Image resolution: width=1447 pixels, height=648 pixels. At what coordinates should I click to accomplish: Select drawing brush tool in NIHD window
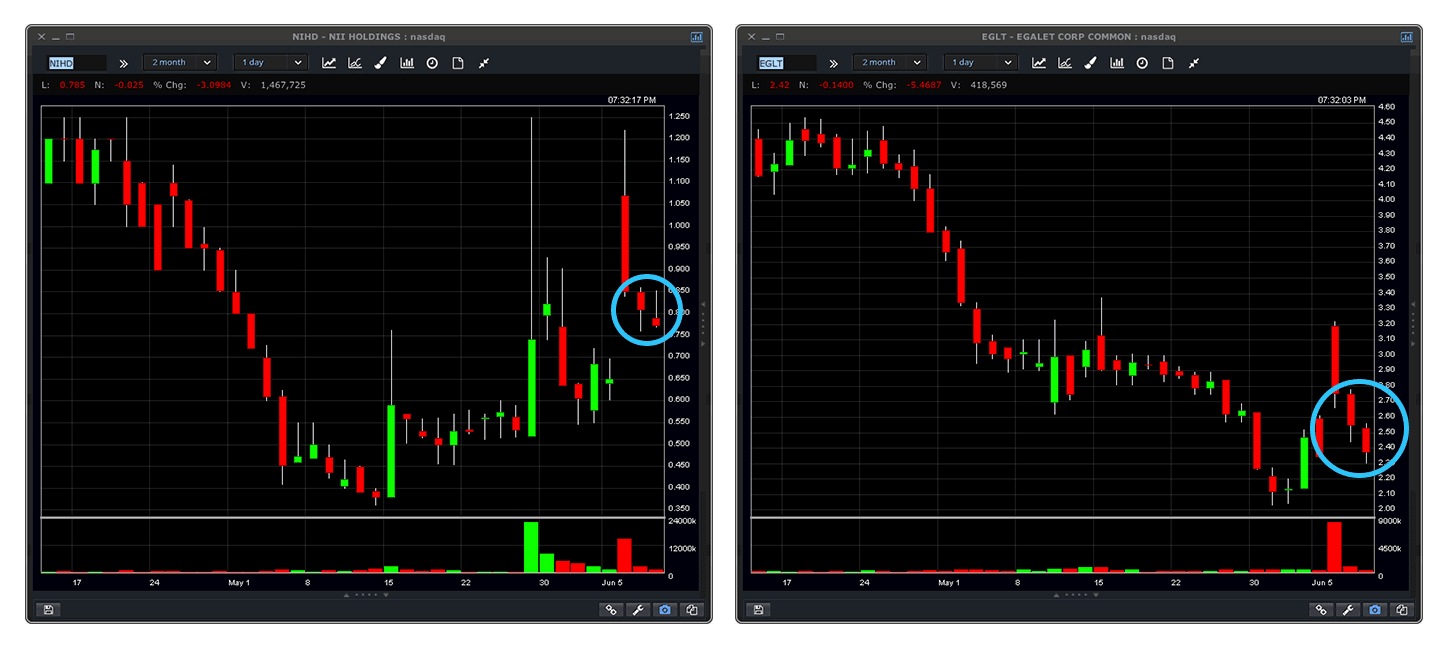381,62
